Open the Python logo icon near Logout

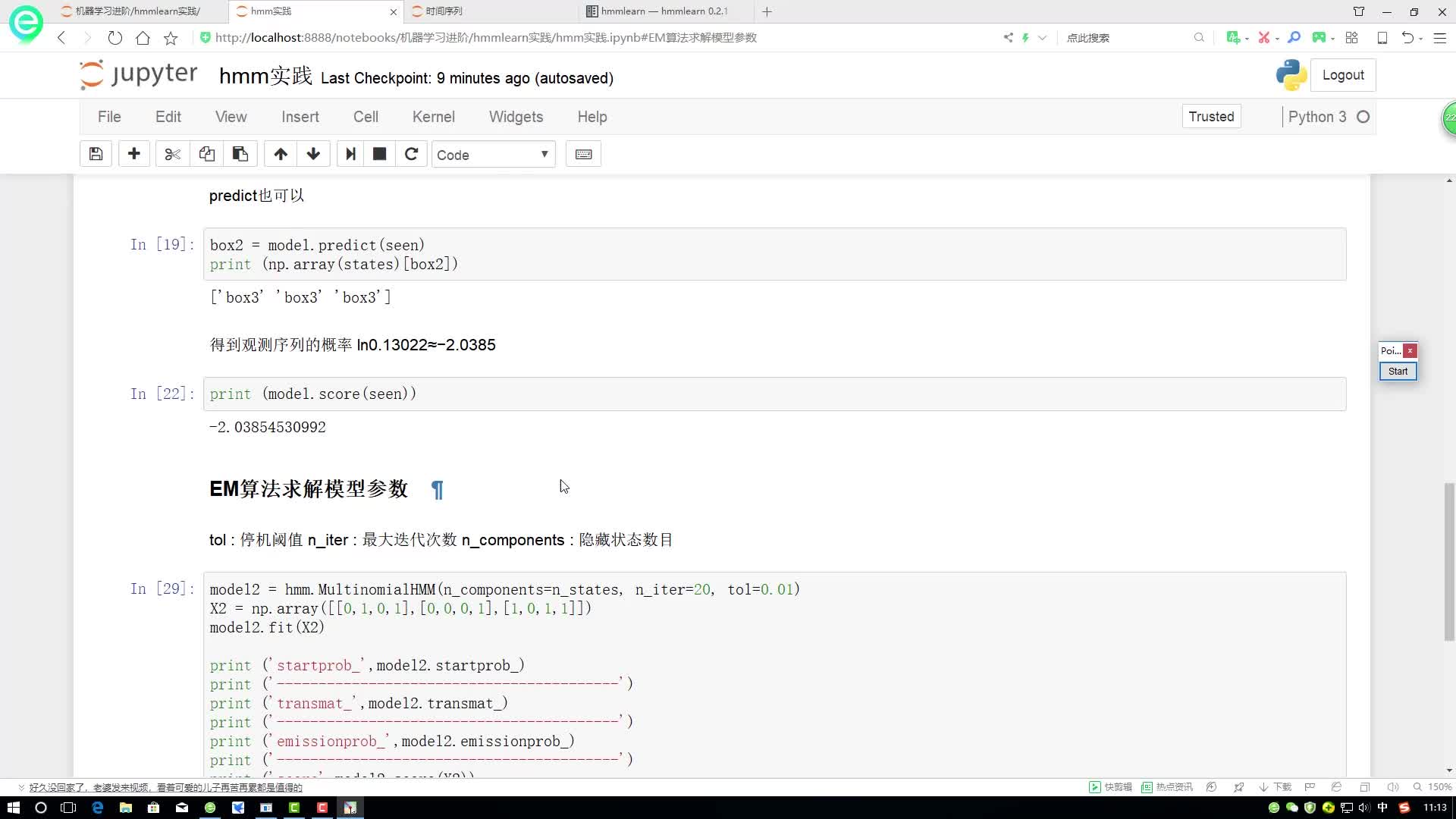coord(1291,75)
